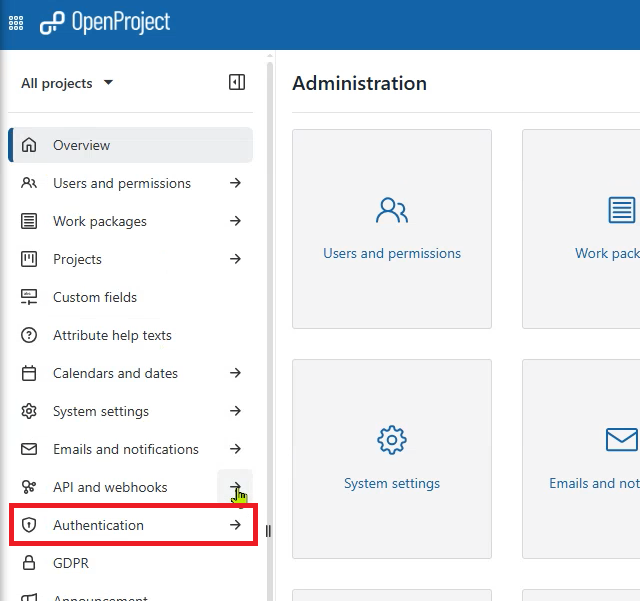Open API and webhooks sidebar item
This screenshot has width=640, height=601.
coord(110,487)
